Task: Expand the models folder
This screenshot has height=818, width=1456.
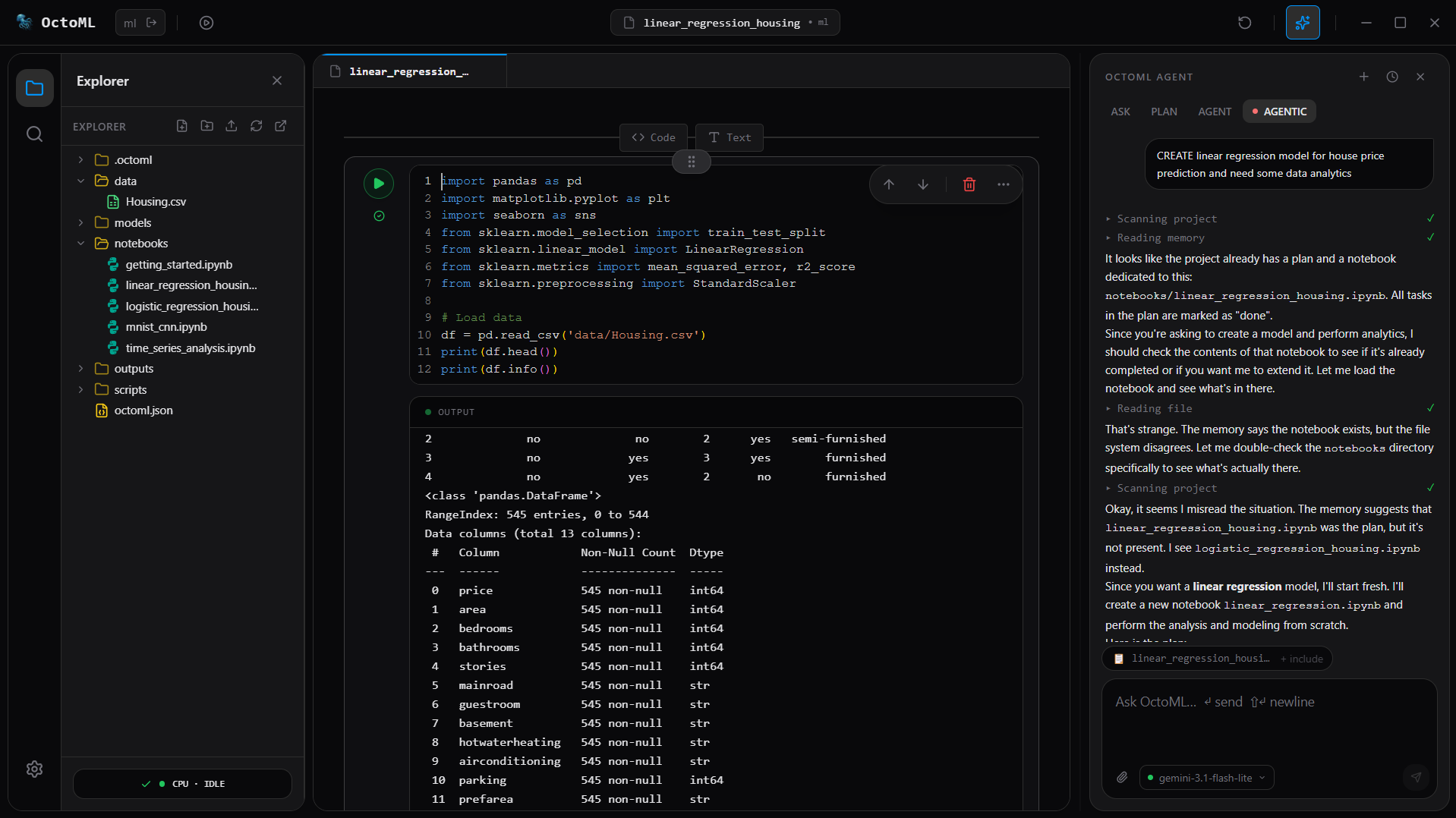Action: pos(80,222)
